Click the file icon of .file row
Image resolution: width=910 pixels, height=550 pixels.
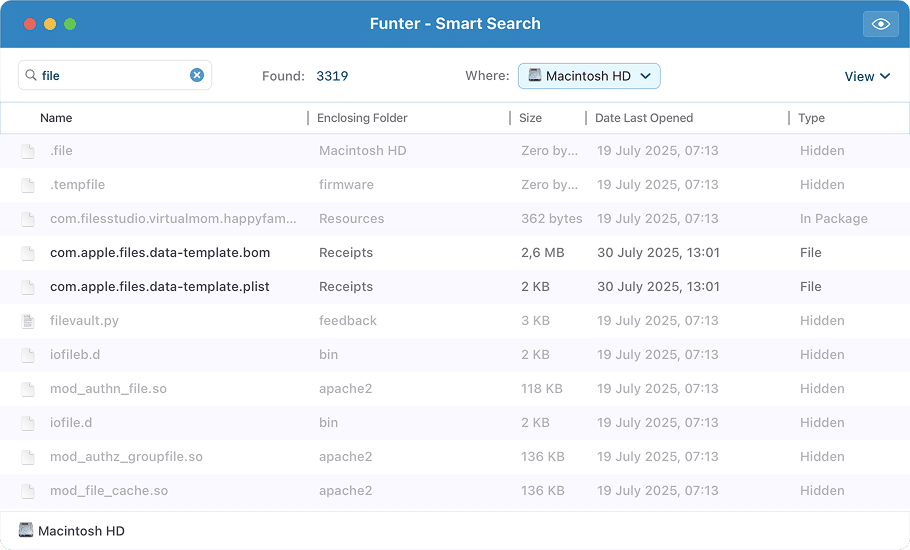coord(28,151)
